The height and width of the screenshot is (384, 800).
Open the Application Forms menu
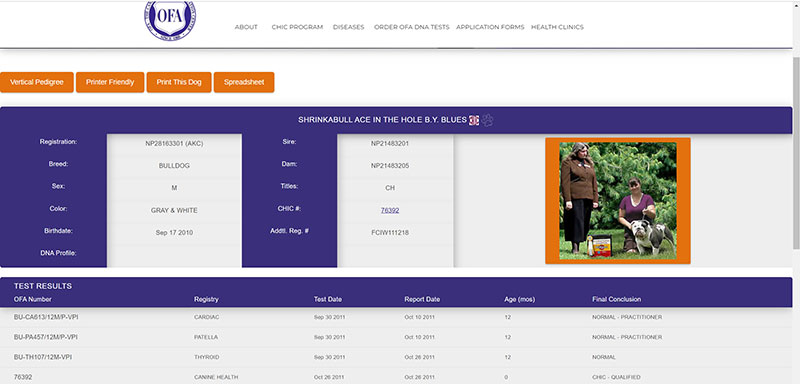(490, 27)
